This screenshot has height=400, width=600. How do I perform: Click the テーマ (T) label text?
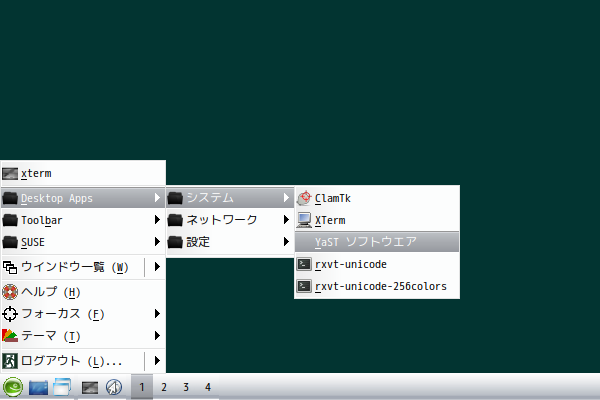pyautogui.click(x=51, y=336)
